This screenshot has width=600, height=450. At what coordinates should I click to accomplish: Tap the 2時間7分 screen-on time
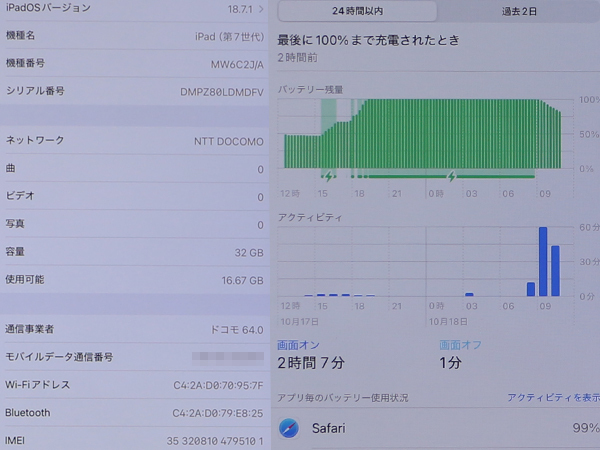click(311, 363)
